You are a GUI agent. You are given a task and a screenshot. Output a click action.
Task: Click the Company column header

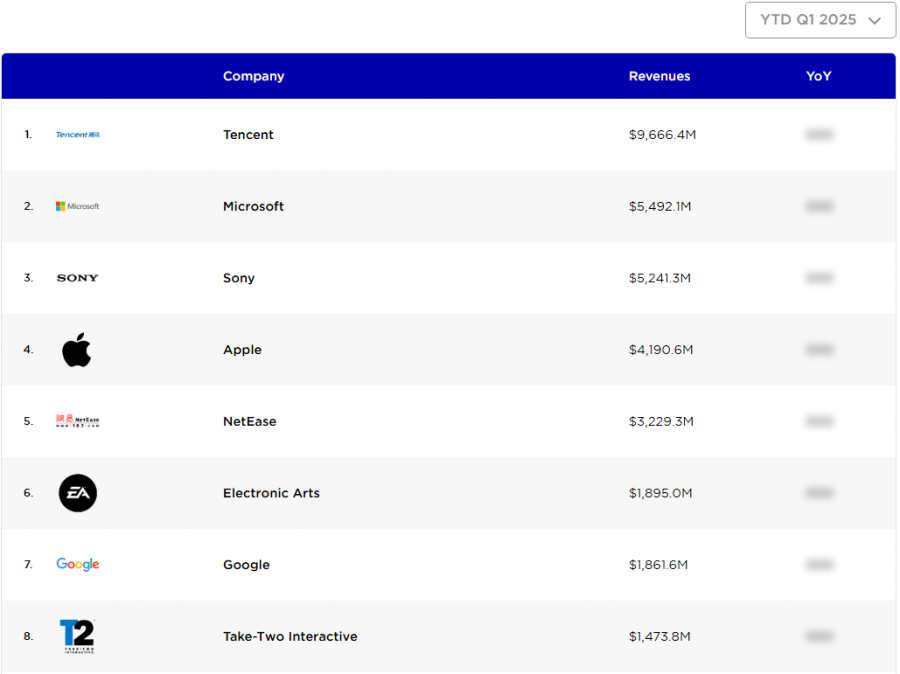coord(253,76)
